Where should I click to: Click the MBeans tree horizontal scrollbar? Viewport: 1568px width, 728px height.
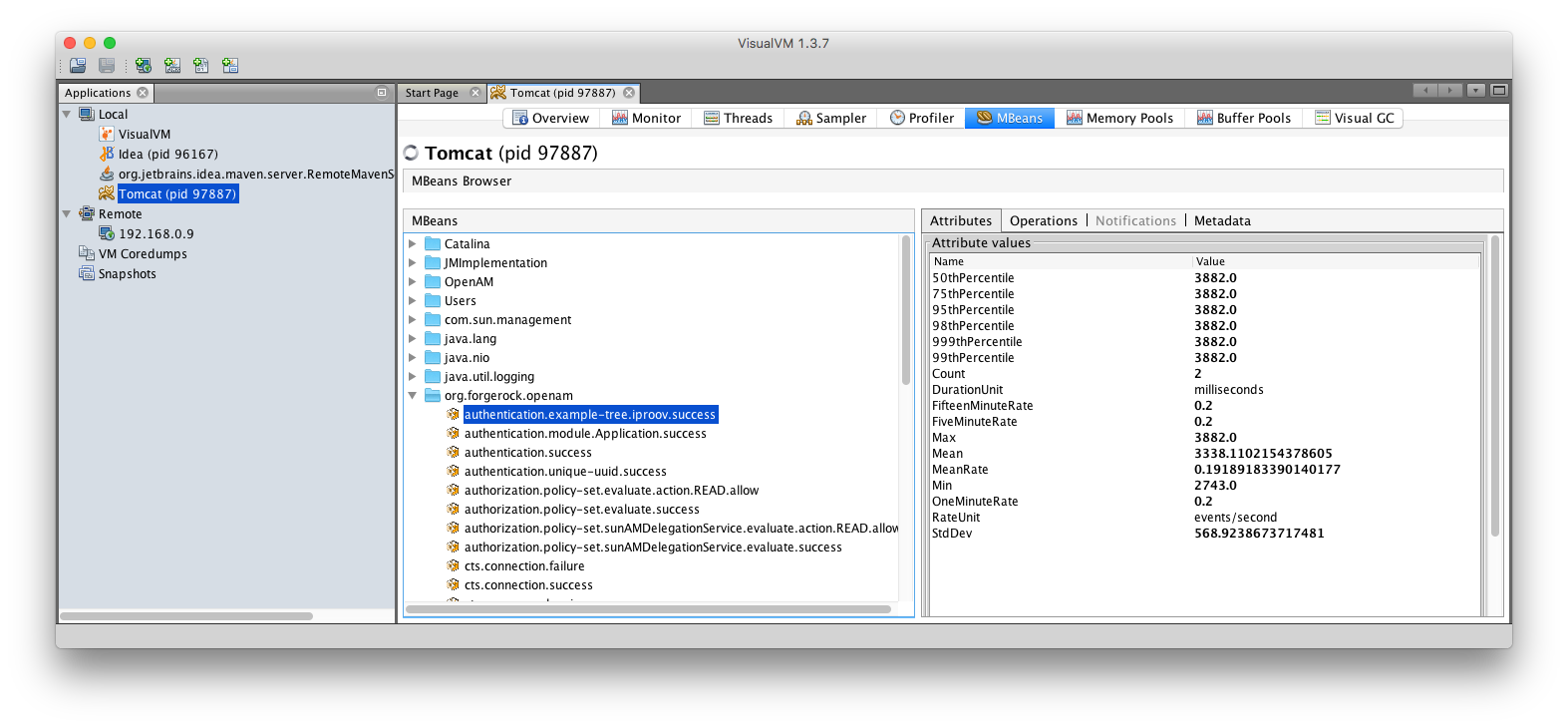tap(649, 608)
